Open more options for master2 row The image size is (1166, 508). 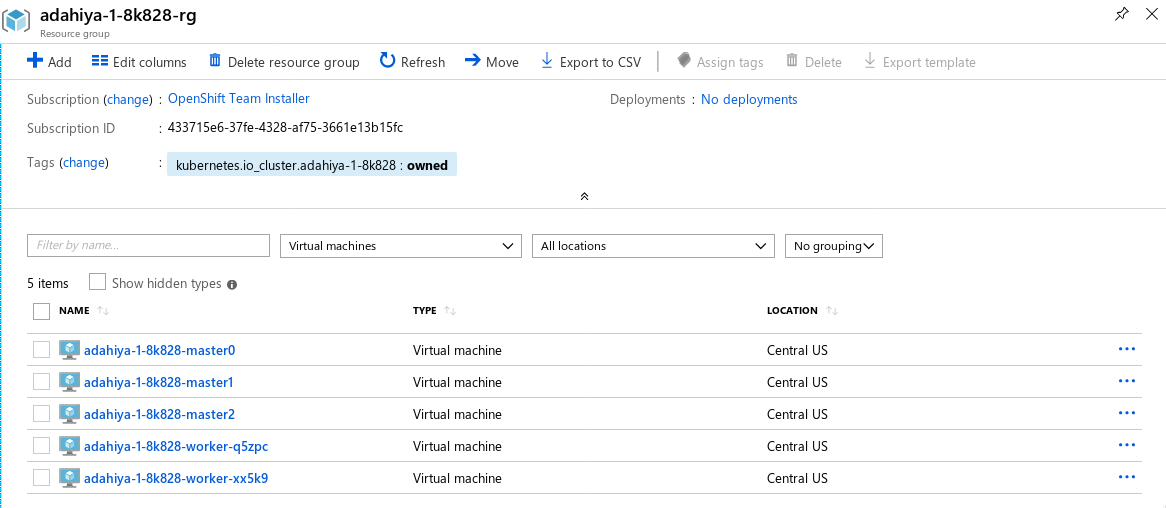(1127, 413)
